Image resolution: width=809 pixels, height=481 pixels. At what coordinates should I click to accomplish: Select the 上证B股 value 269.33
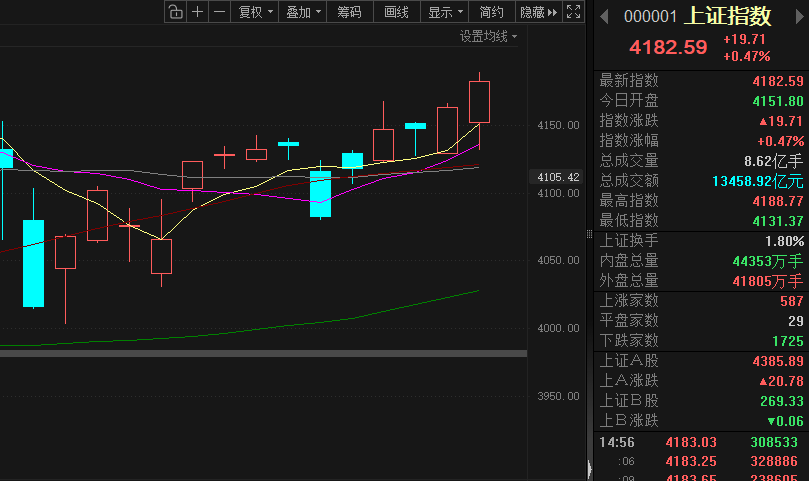[x=782, y=402]
